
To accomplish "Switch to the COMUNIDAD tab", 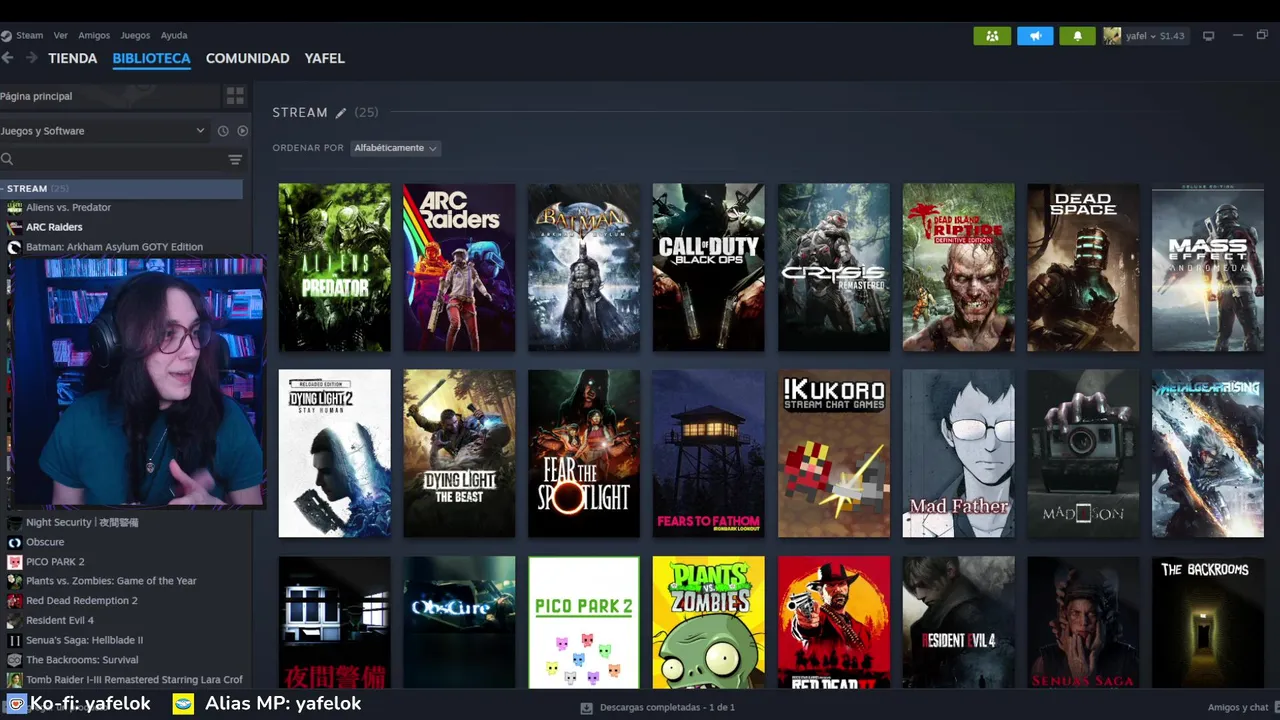I will [x=247, y=58].
